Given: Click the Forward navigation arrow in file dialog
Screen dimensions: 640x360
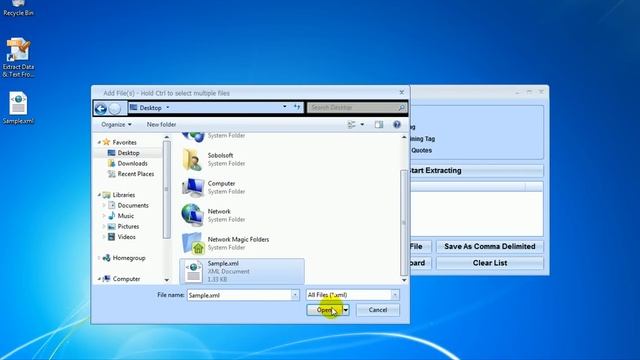Looking at the screenshot, I should [x=115, y=109].
